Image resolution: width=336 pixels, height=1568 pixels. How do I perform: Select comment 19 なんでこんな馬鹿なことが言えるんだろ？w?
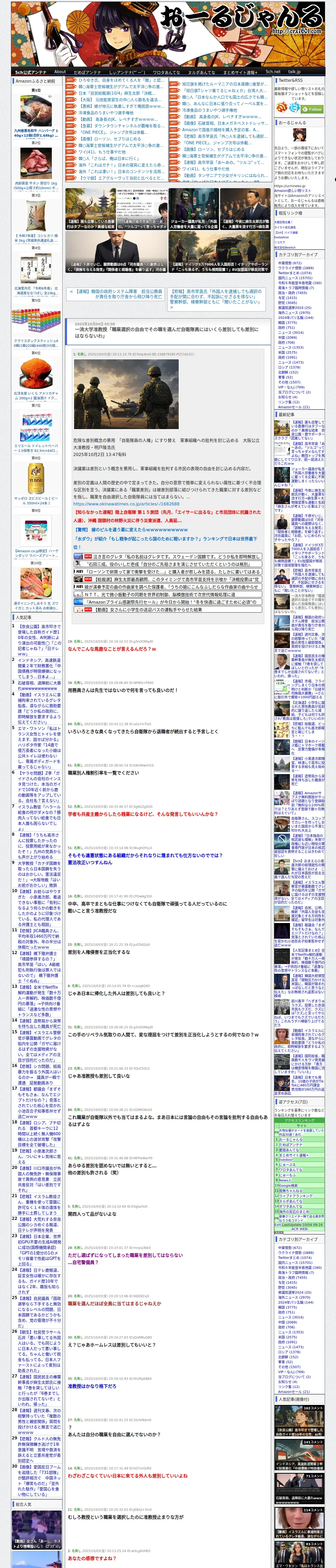coord(112,649)
